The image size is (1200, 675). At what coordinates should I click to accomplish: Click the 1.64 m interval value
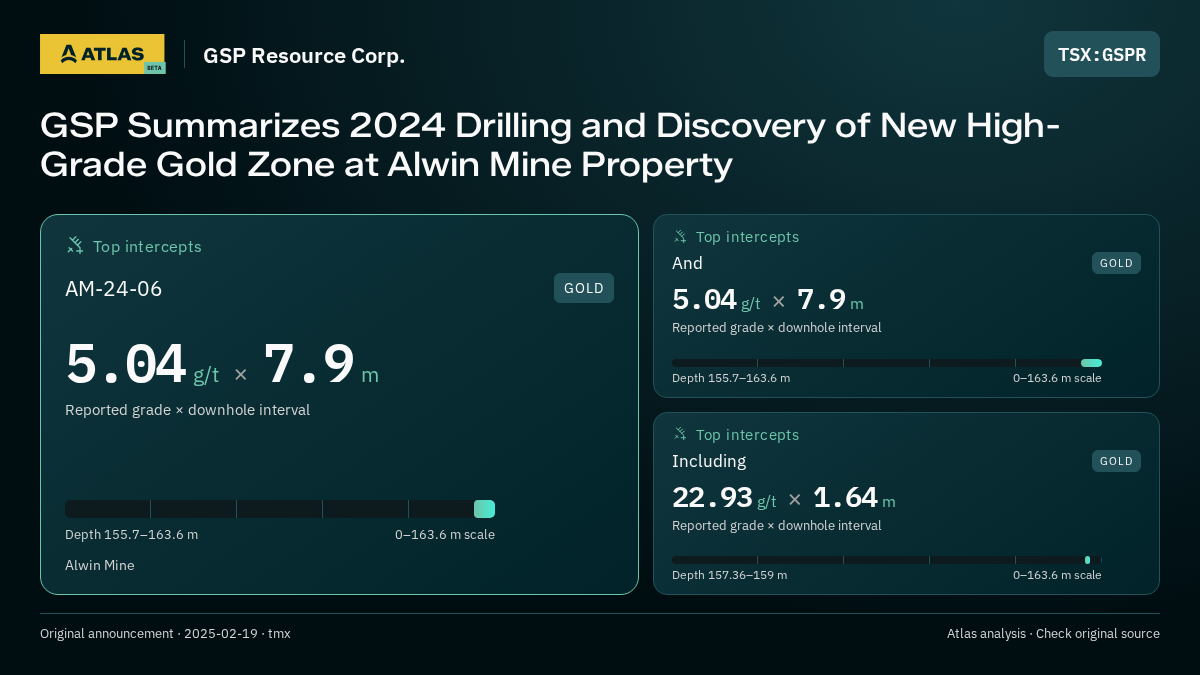854,498
